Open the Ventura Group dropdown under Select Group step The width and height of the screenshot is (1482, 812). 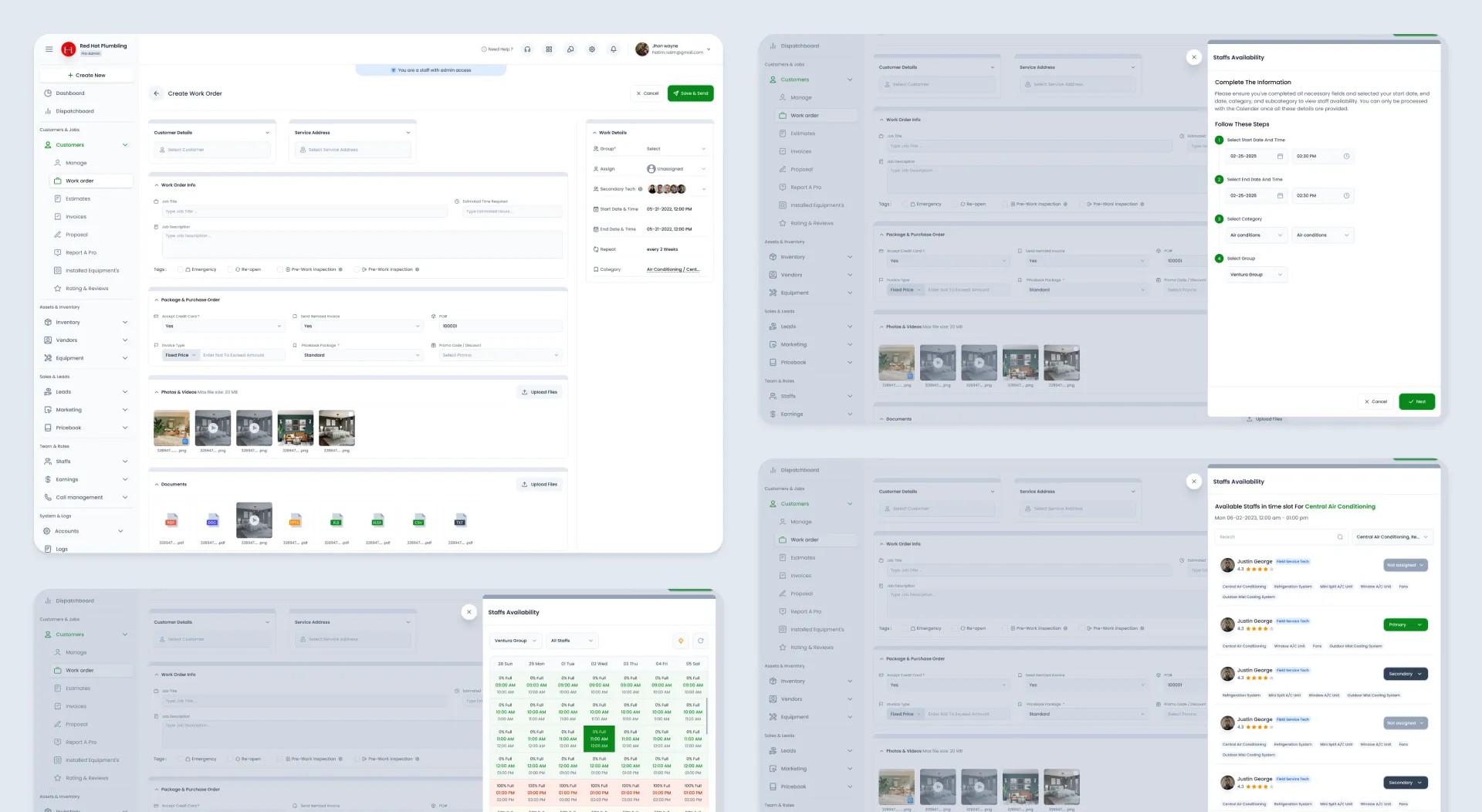1257,275
